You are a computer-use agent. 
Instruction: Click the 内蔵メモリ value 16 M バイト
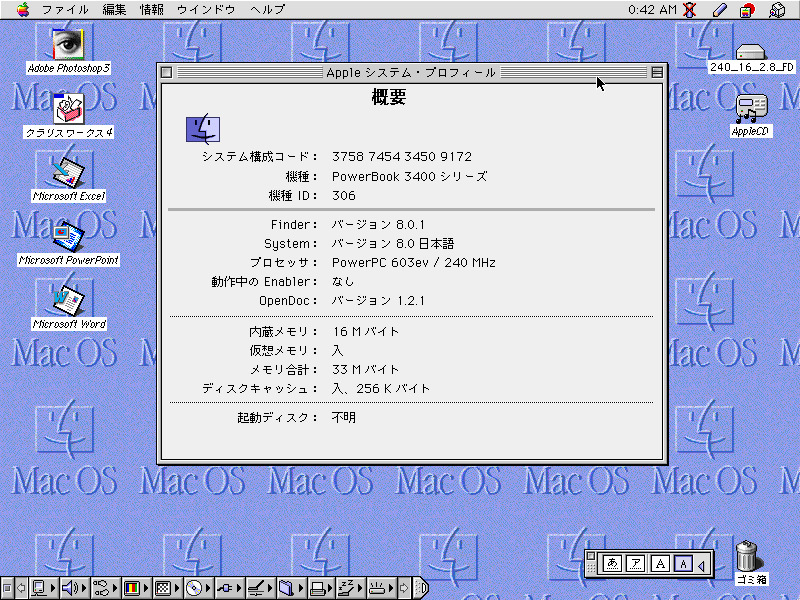366,332
